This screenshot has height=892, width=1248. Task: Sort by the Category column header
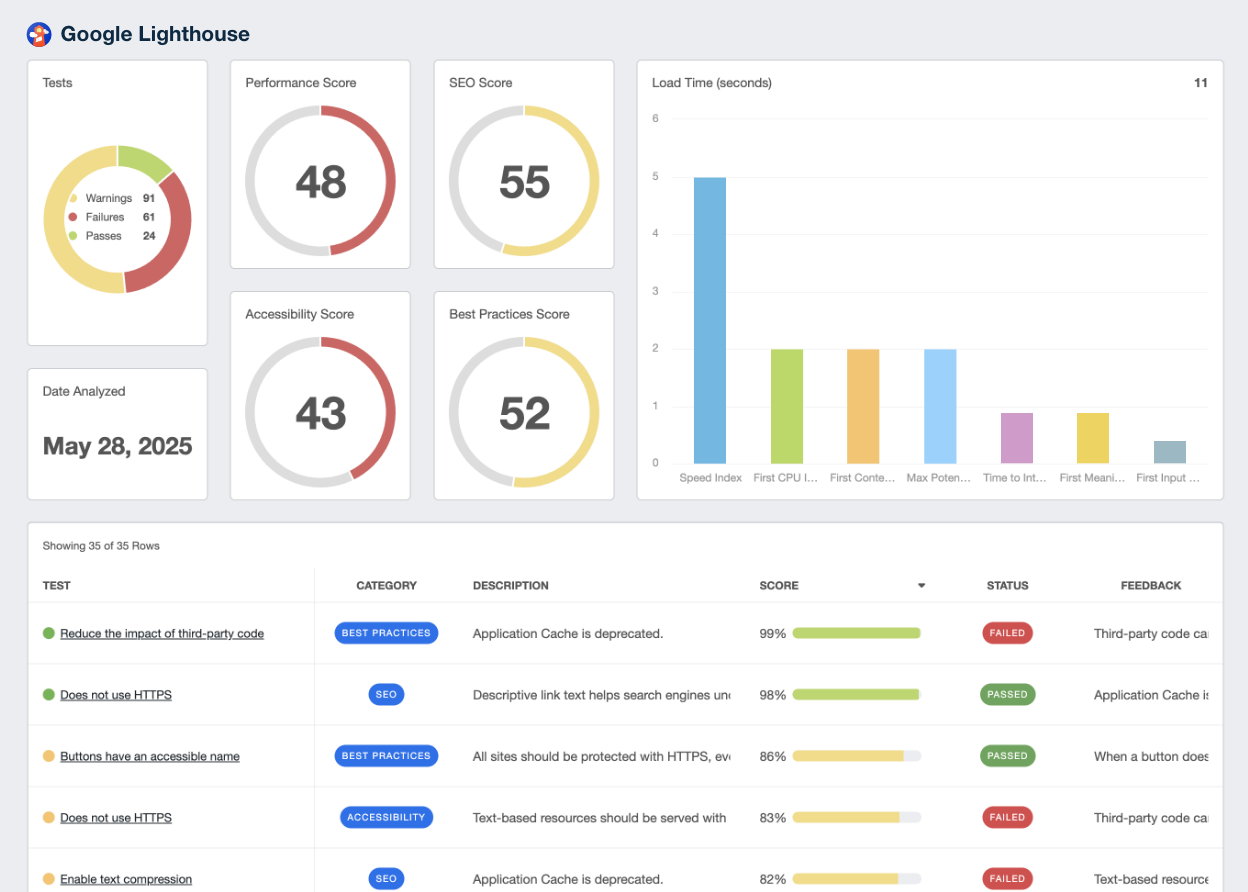tap(386, 586)
